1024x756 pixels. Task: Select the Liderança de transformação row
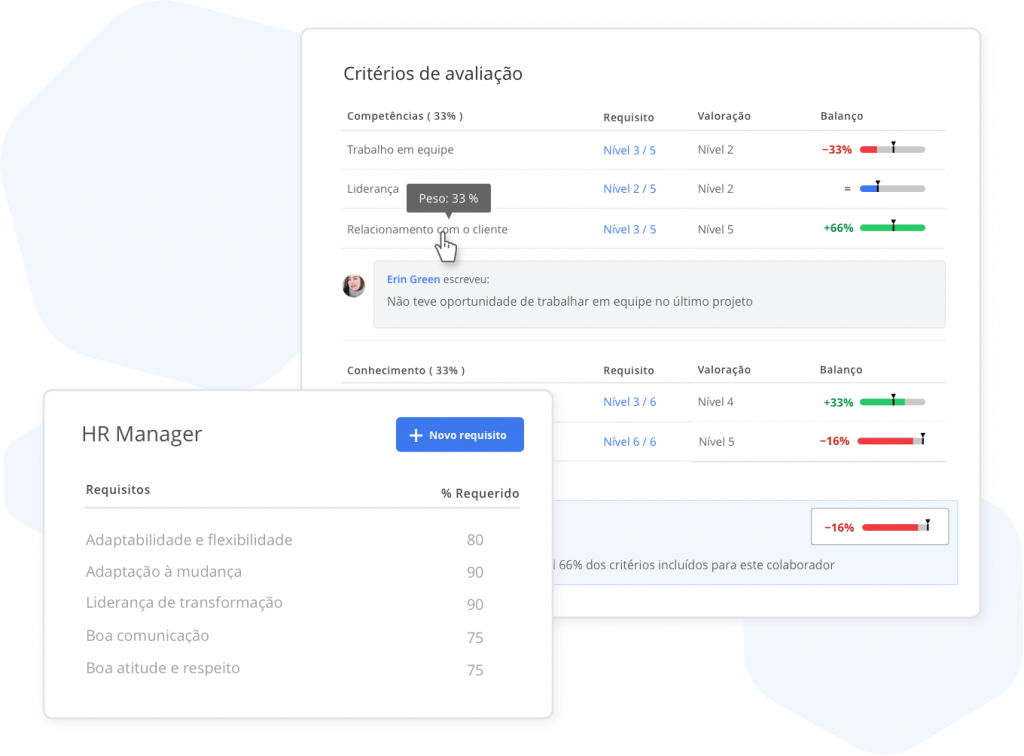pos(184,603)
